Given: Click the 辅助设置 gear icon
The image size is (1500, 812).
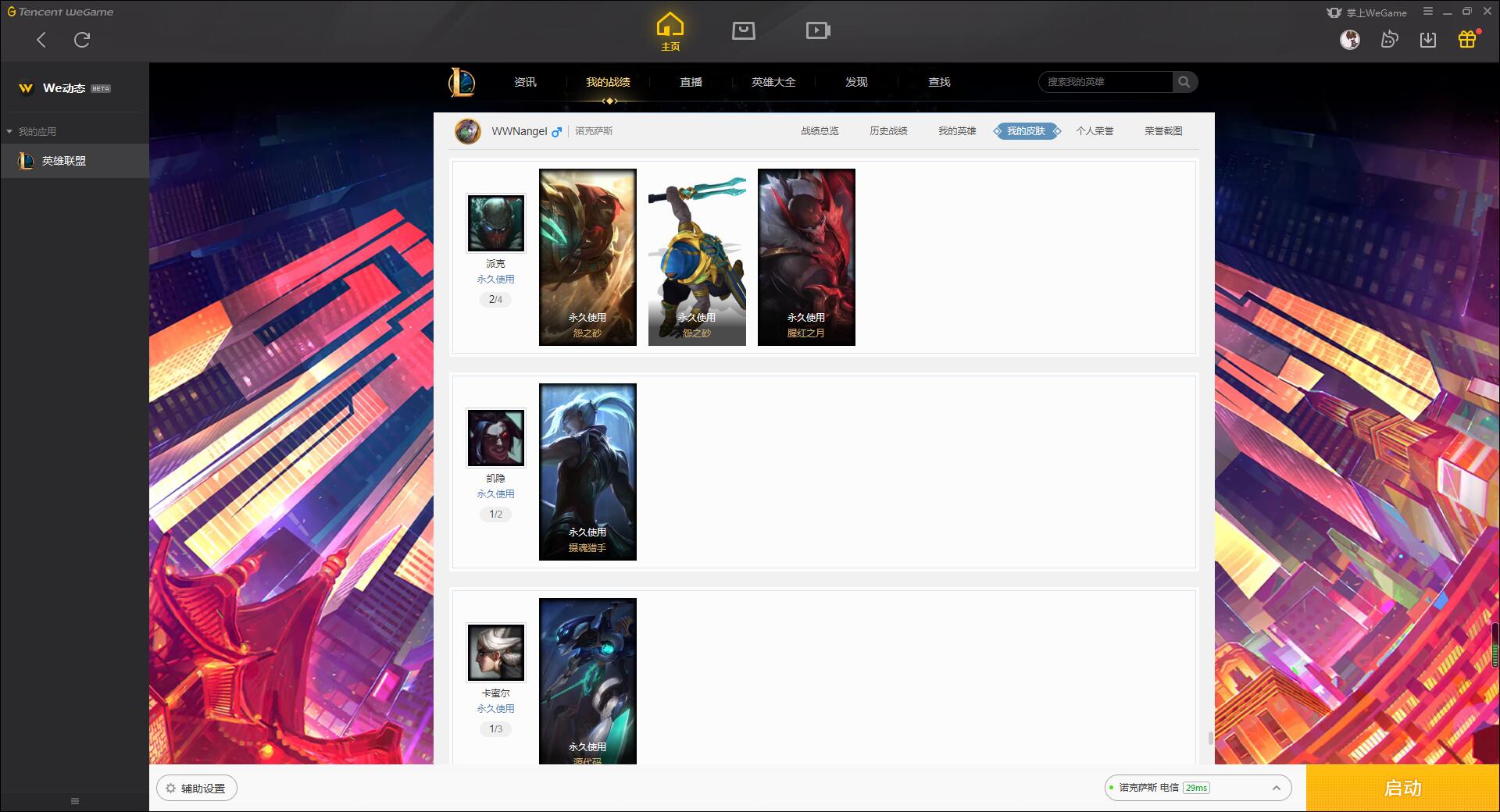Looking at the screenshot, I should 171,789.
